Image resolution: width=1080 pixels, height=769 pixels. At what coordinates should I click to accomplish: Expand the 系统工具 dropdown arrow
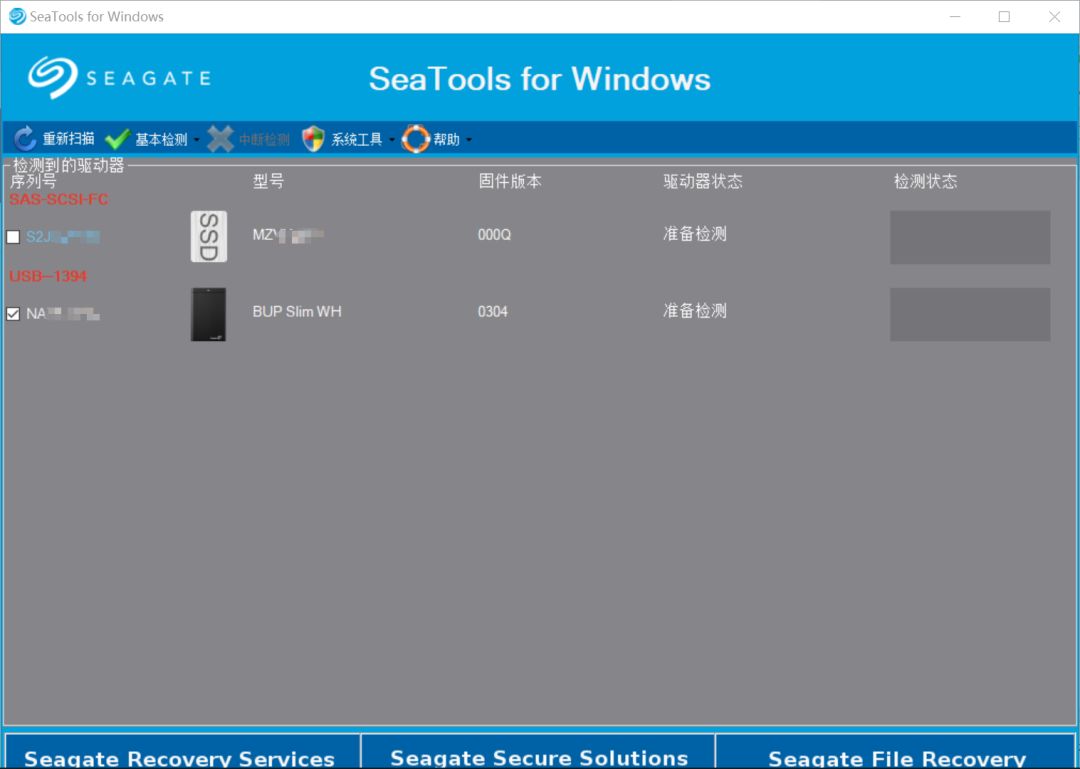click(x=391, y=140)
